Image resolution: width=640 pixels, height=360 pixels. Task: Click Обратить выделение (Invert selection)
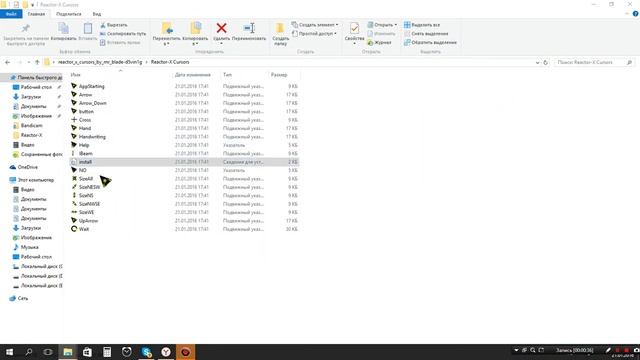pos(430,42)
